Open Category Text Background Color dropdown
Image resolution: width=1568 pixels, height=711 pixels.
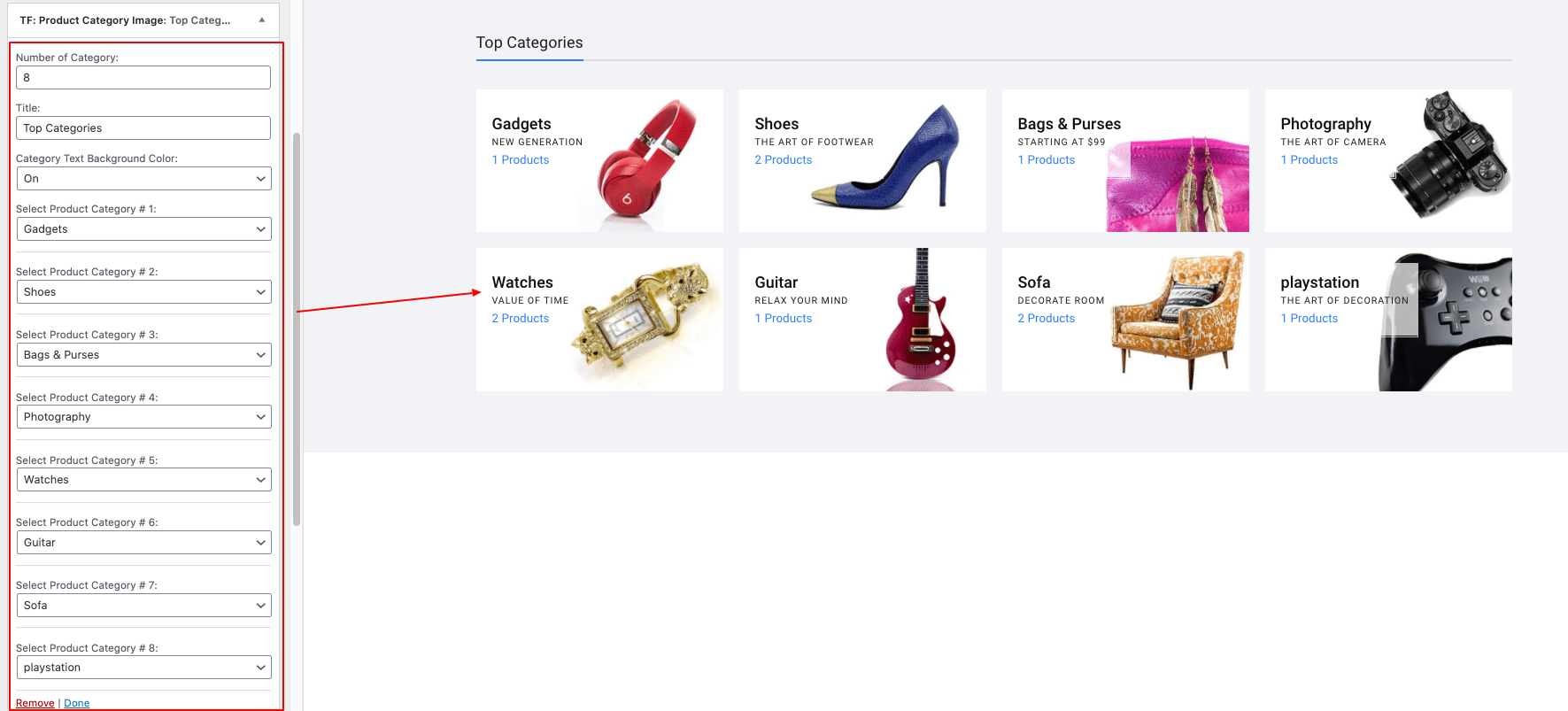click(143, 179)
